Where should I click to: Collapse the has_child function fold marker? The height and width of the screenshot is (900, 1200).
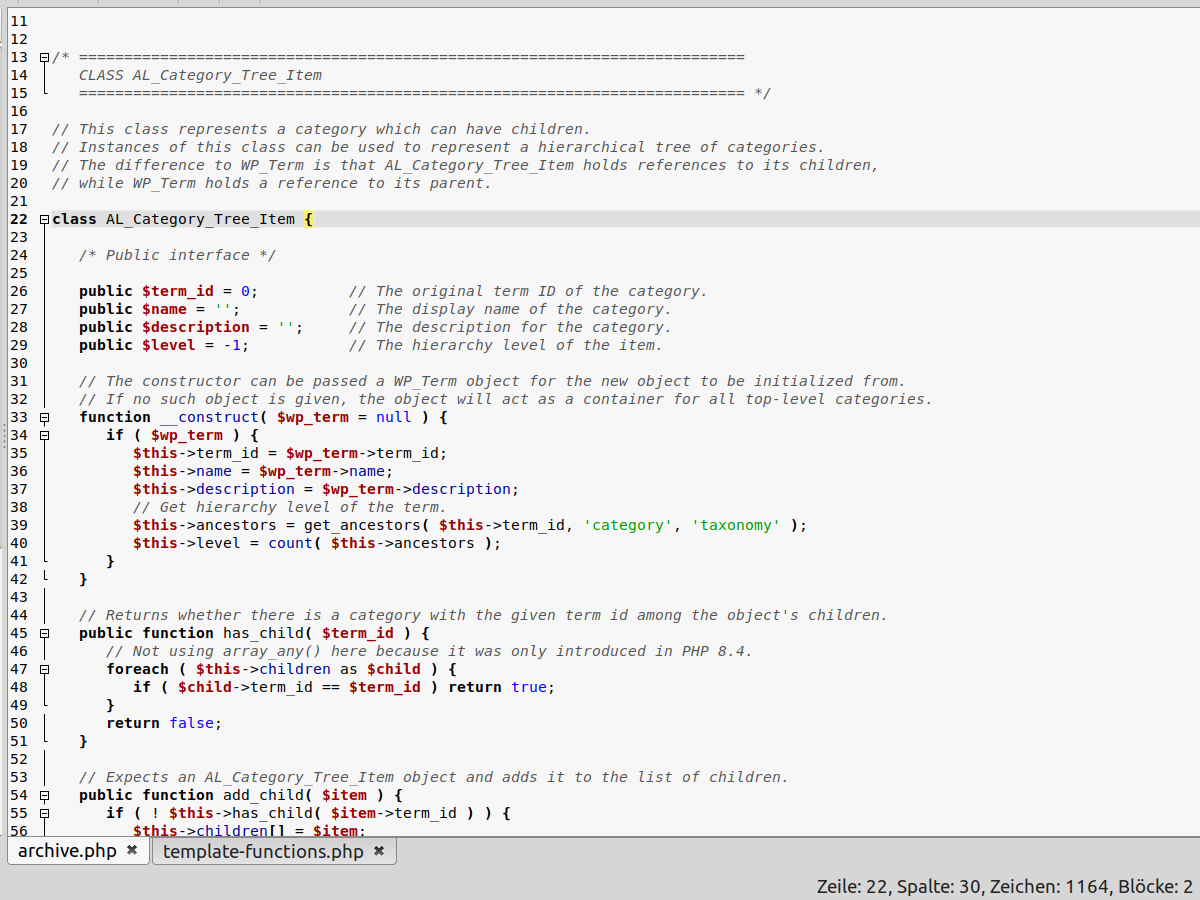tap(44, 633)
